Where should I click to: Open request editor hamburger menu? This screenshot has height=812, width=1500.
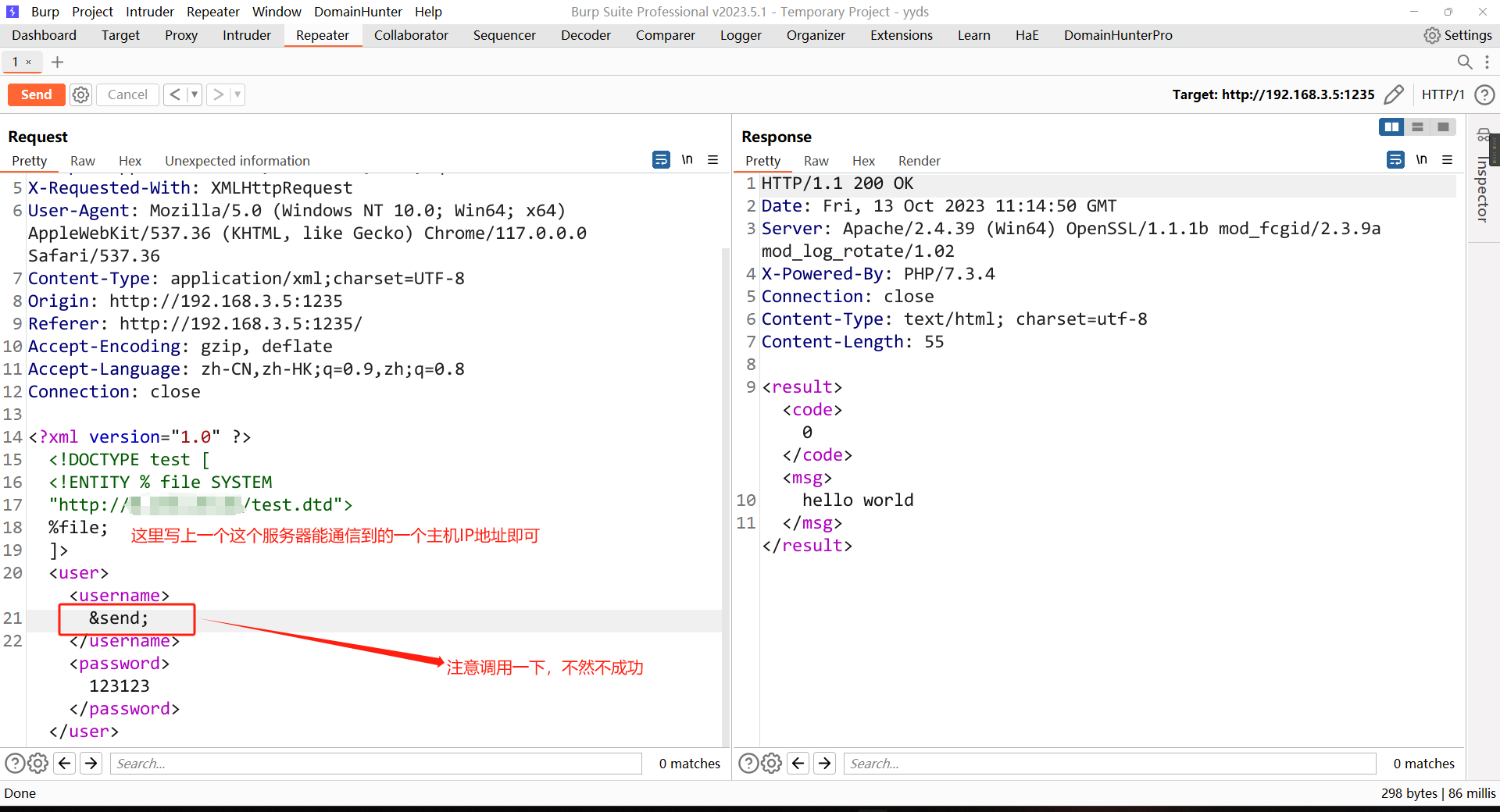[x=712, y=160]
